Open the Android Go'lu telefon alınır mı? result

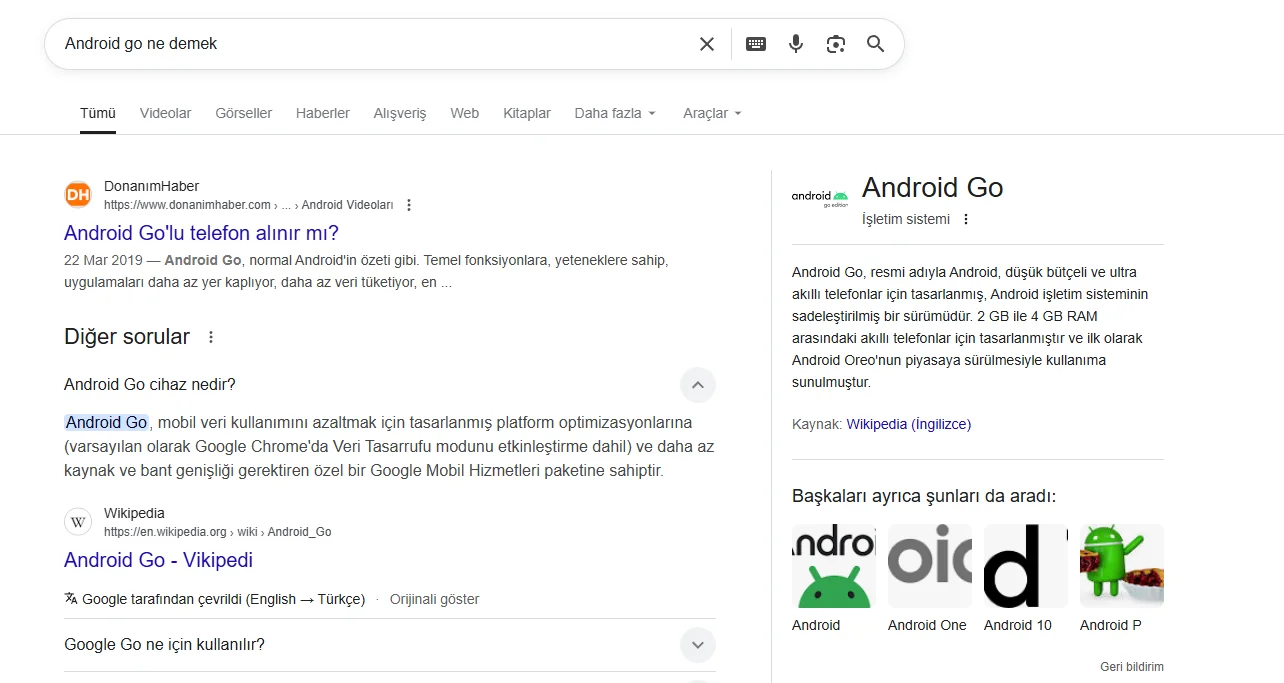pos(201,233)
